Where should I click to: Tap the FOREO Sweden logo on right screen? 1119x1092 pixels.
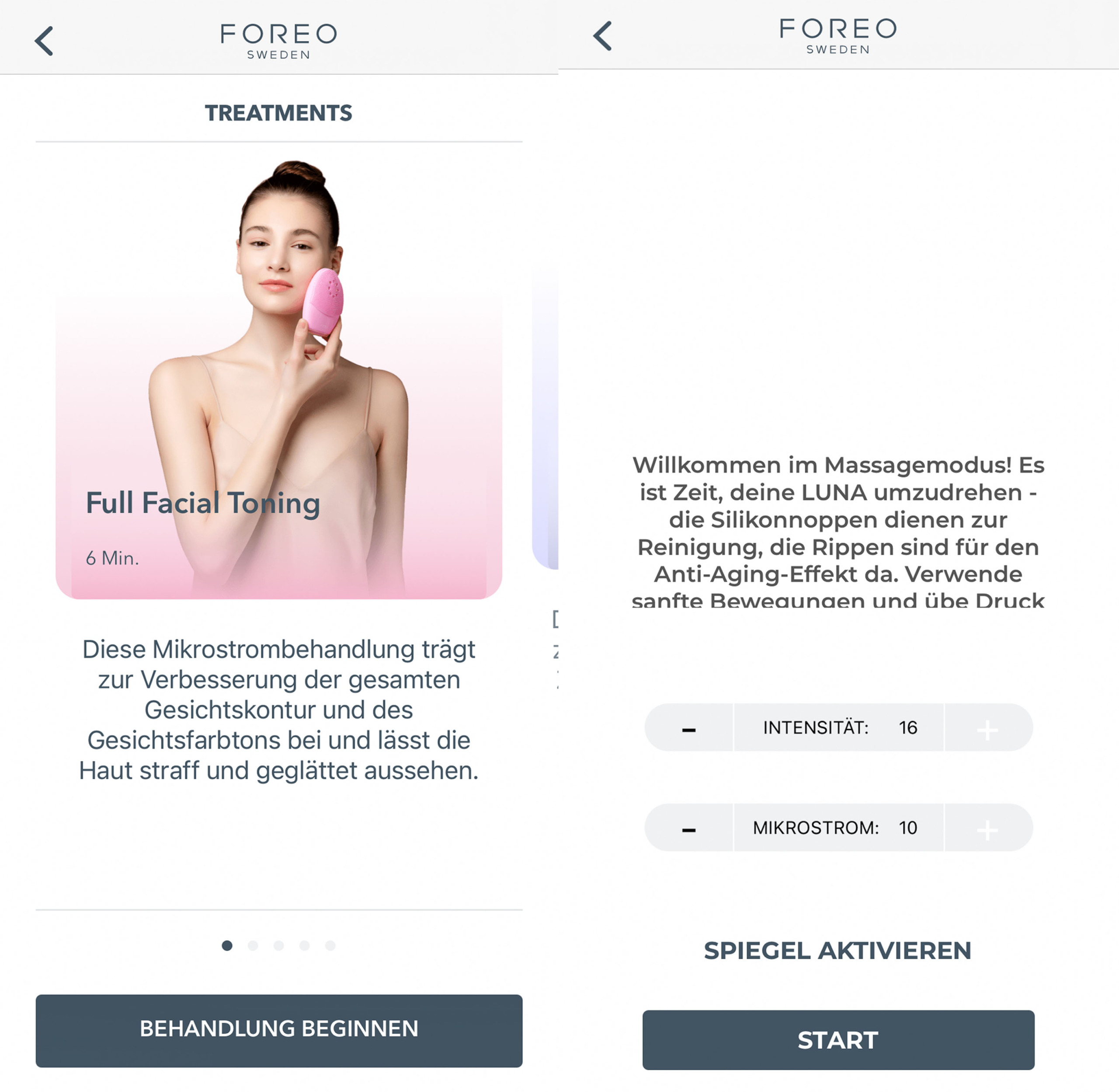(838, 36)
